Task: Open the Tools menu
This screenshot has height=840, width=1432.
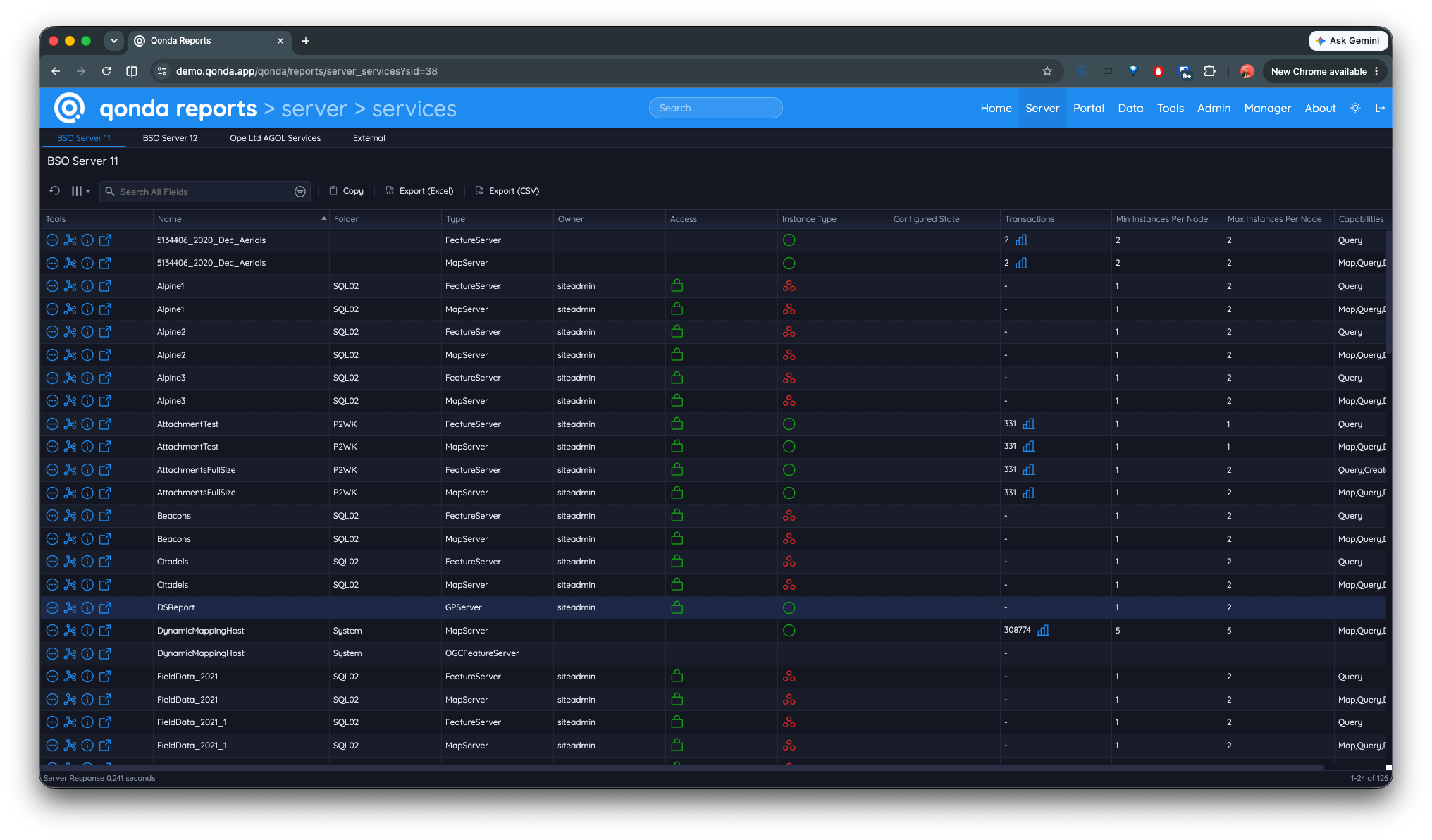Action: [x=1170, y=108]
